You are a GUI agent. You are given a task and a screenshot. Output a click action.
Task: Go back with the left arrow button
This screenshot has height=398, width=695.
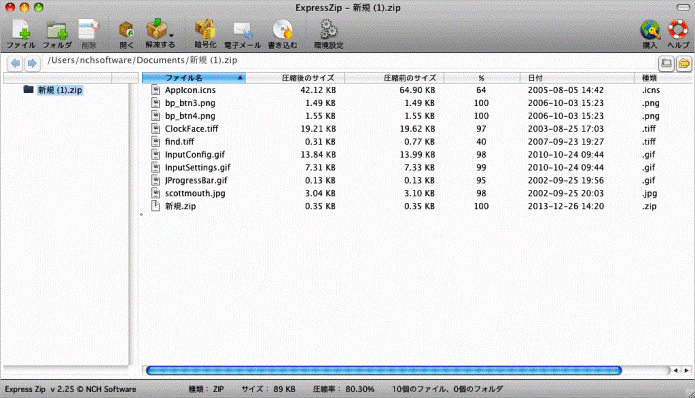point(16,63)
